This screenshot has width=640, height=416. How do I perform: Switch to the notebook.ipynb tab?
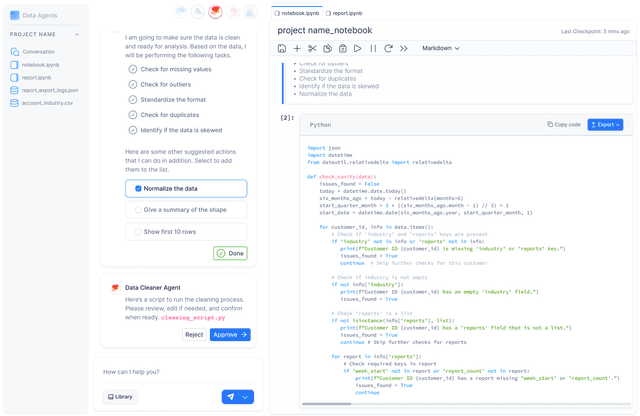click(297, 13)
